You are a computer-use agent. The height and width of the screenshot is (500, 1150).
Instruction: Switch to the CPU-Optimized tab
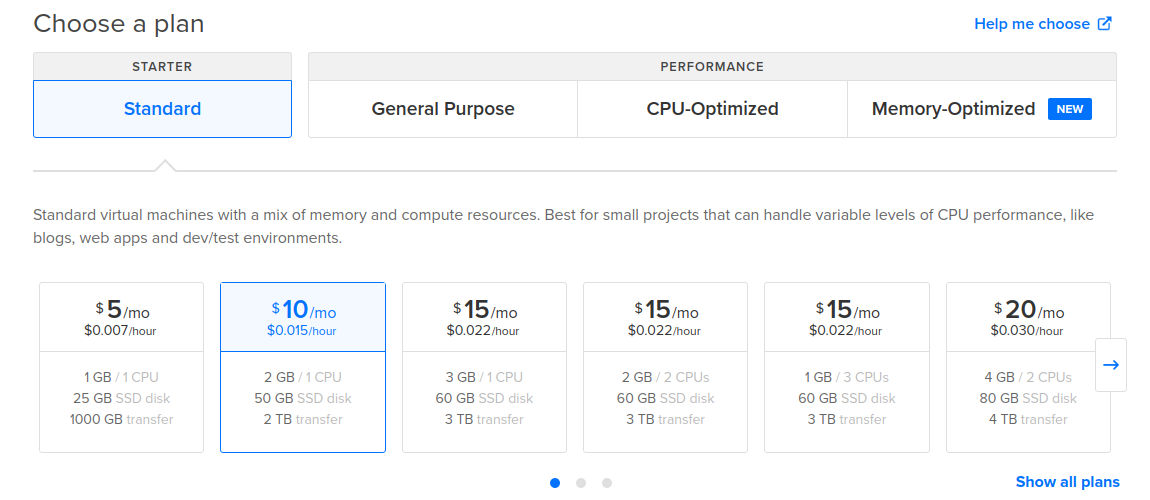[712, 109]
